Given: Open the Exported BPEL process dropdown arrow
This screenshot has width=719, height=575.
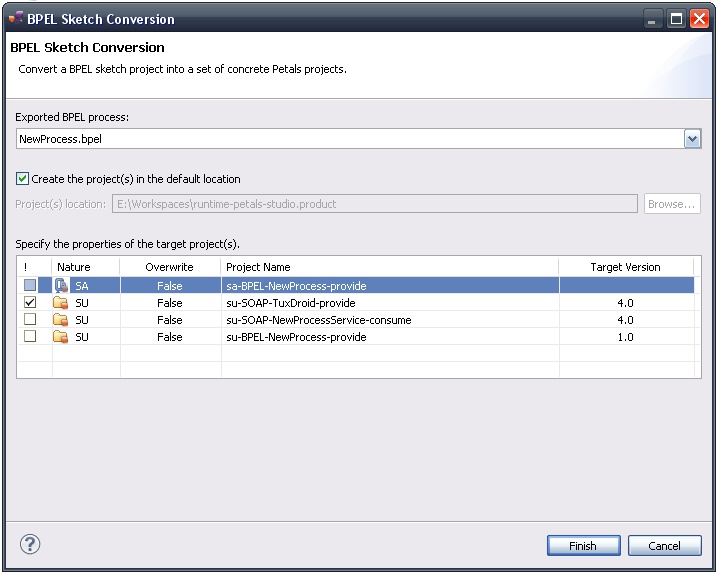Looking at the screenshot, I should tap(692, 140).
